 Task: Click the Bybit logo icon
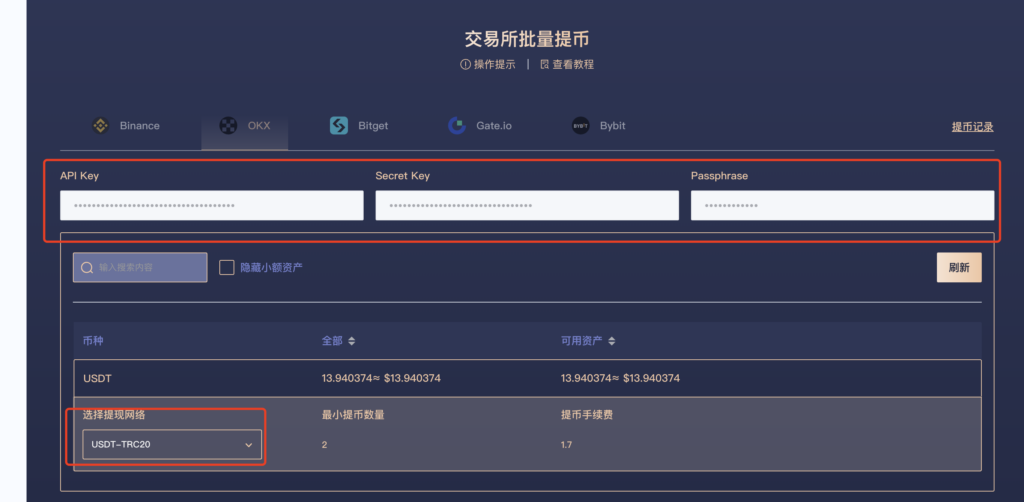tap(581, 125)
